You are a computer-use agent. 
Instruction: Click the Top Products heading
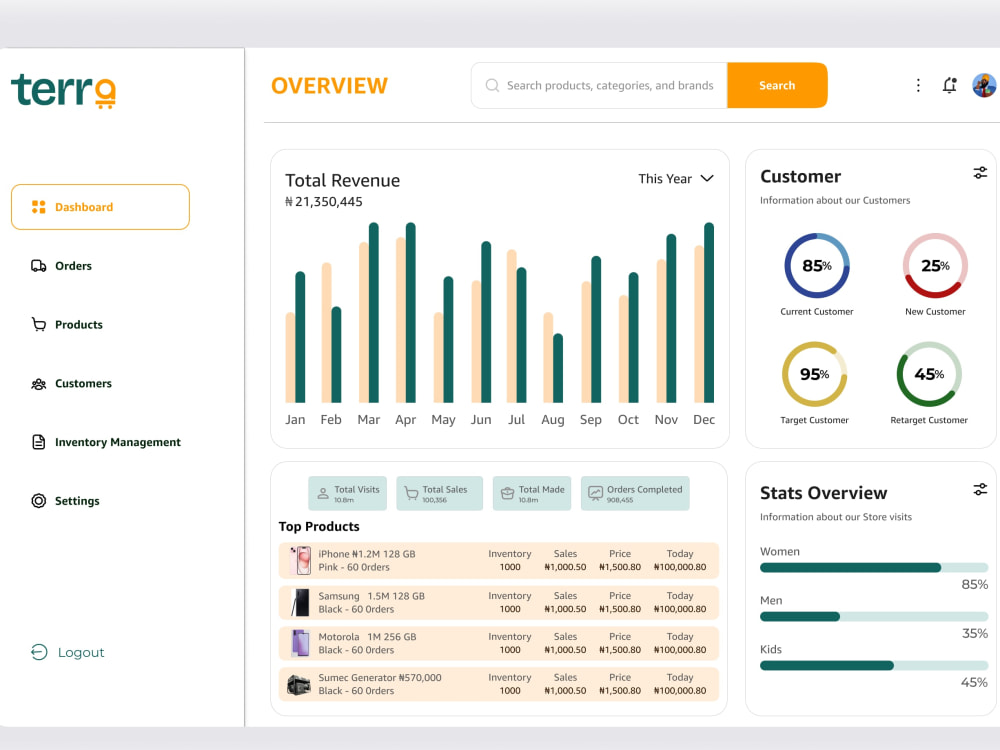pyautogui.click(x=319, y=526)
